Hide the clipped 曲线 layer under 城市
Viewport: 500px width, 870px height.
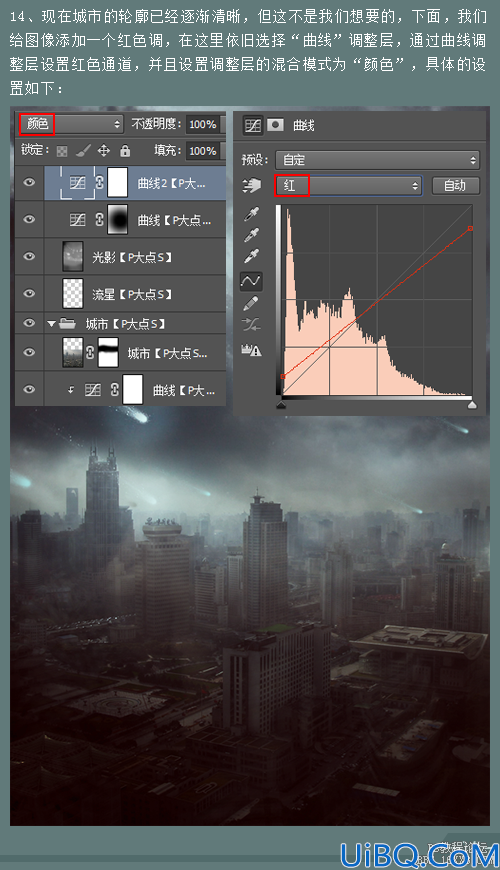29,390
